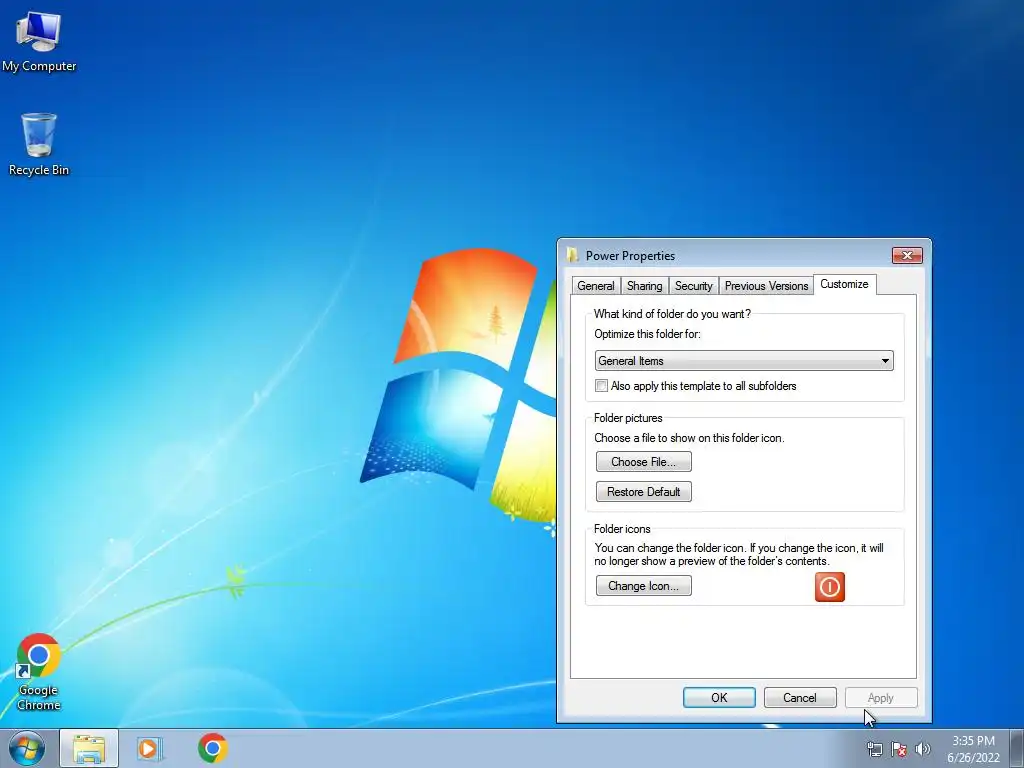1024x768 pixels.
Task: Click the 'Folder pictures' group label
Action: click(x=628, y=418)
